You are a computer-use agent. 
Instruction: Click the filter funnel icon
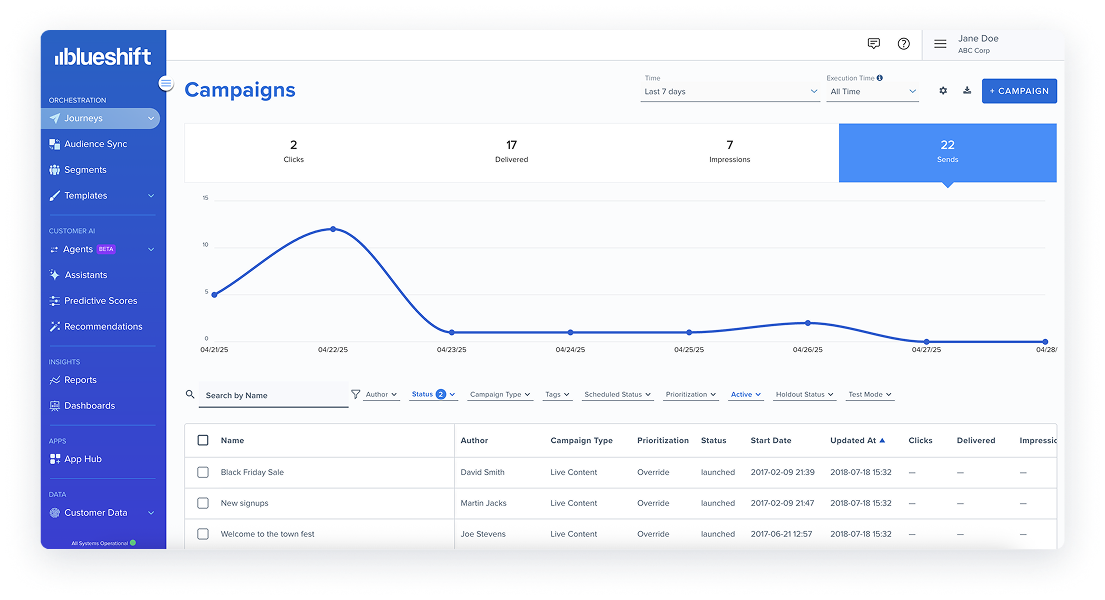click(355, 395)
